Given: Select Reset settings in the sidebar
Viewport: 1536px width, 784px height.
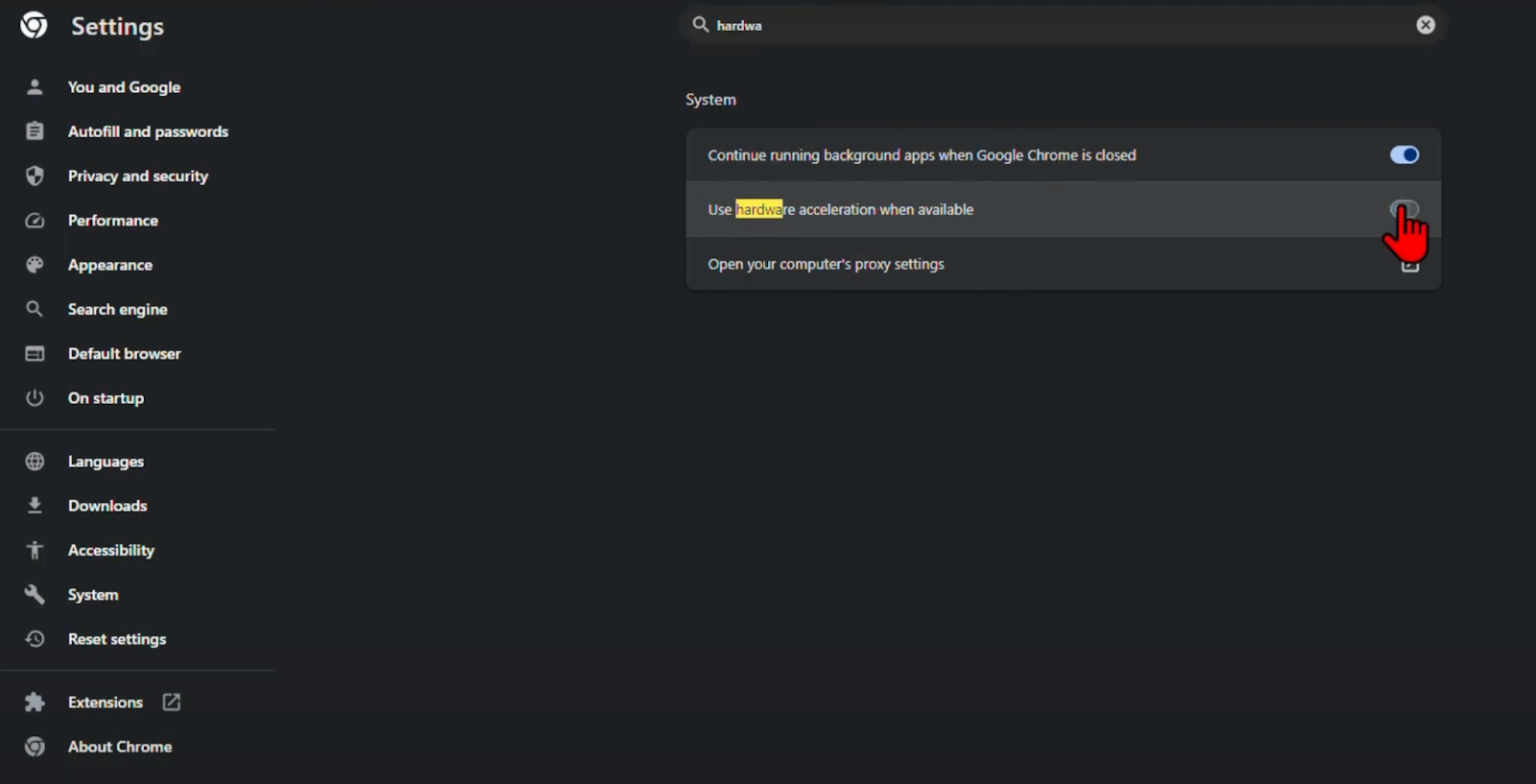Looking at the screenshot, I should point(117,639).
